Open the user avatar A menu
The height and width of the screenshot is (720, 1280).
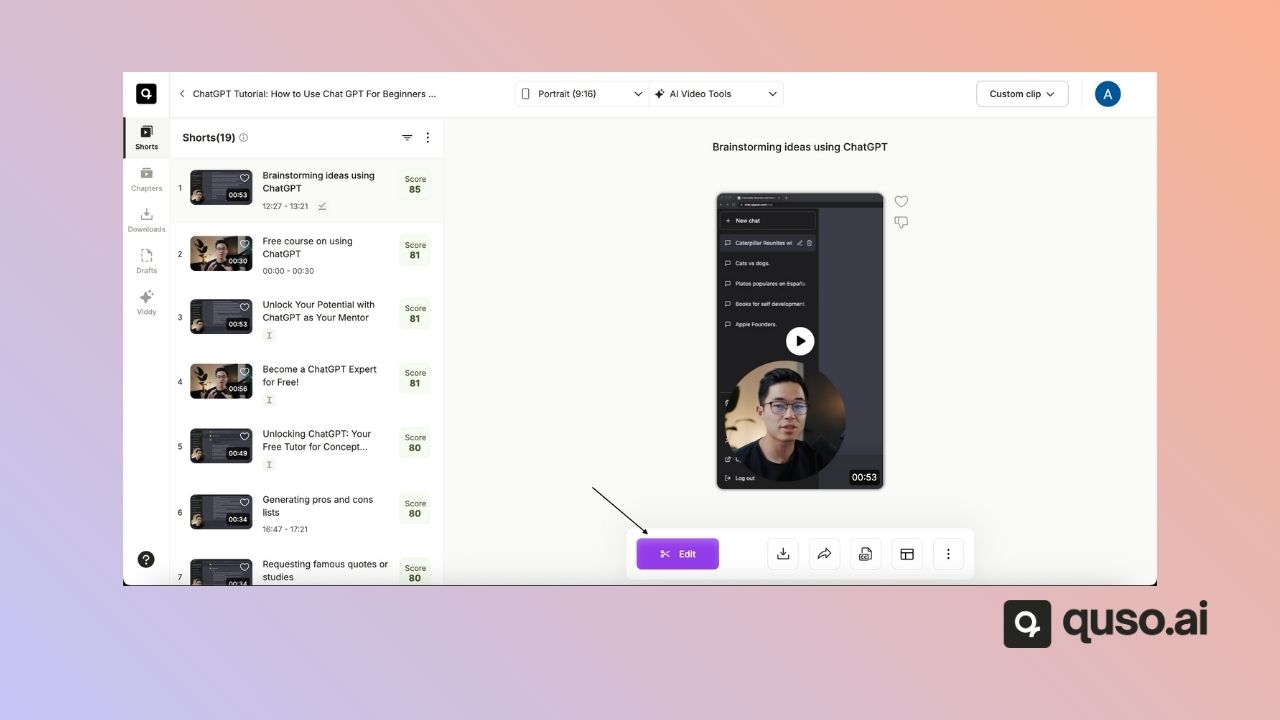[1107, 94]
